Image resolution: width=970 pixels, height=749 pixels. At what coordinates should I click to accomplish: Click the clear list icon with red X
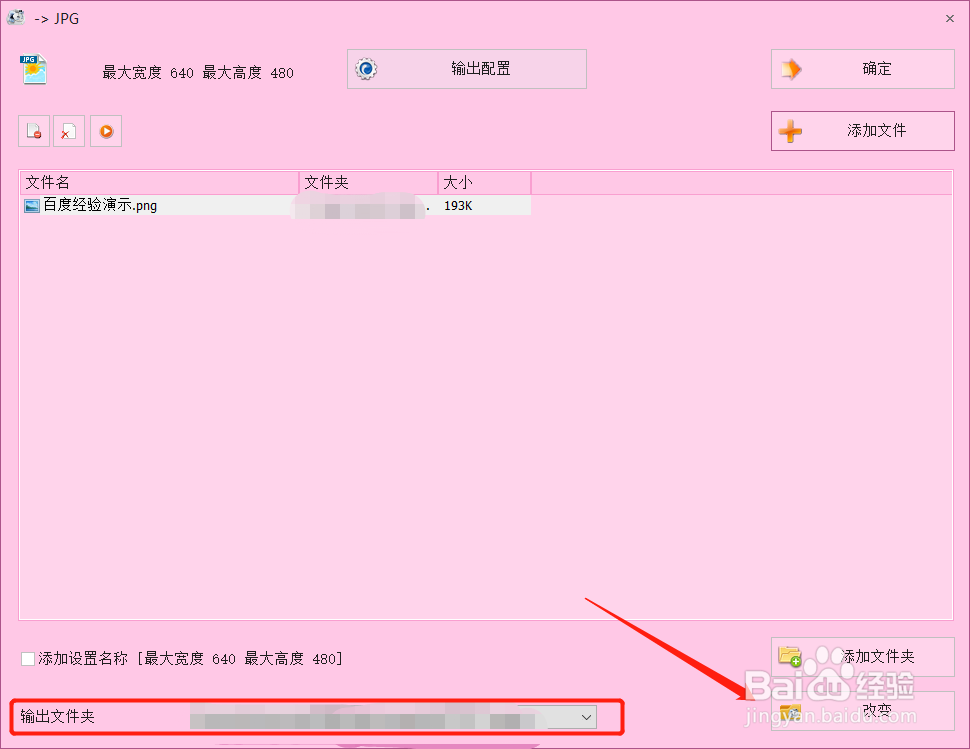pyautogui.click(x=69, y=131)
